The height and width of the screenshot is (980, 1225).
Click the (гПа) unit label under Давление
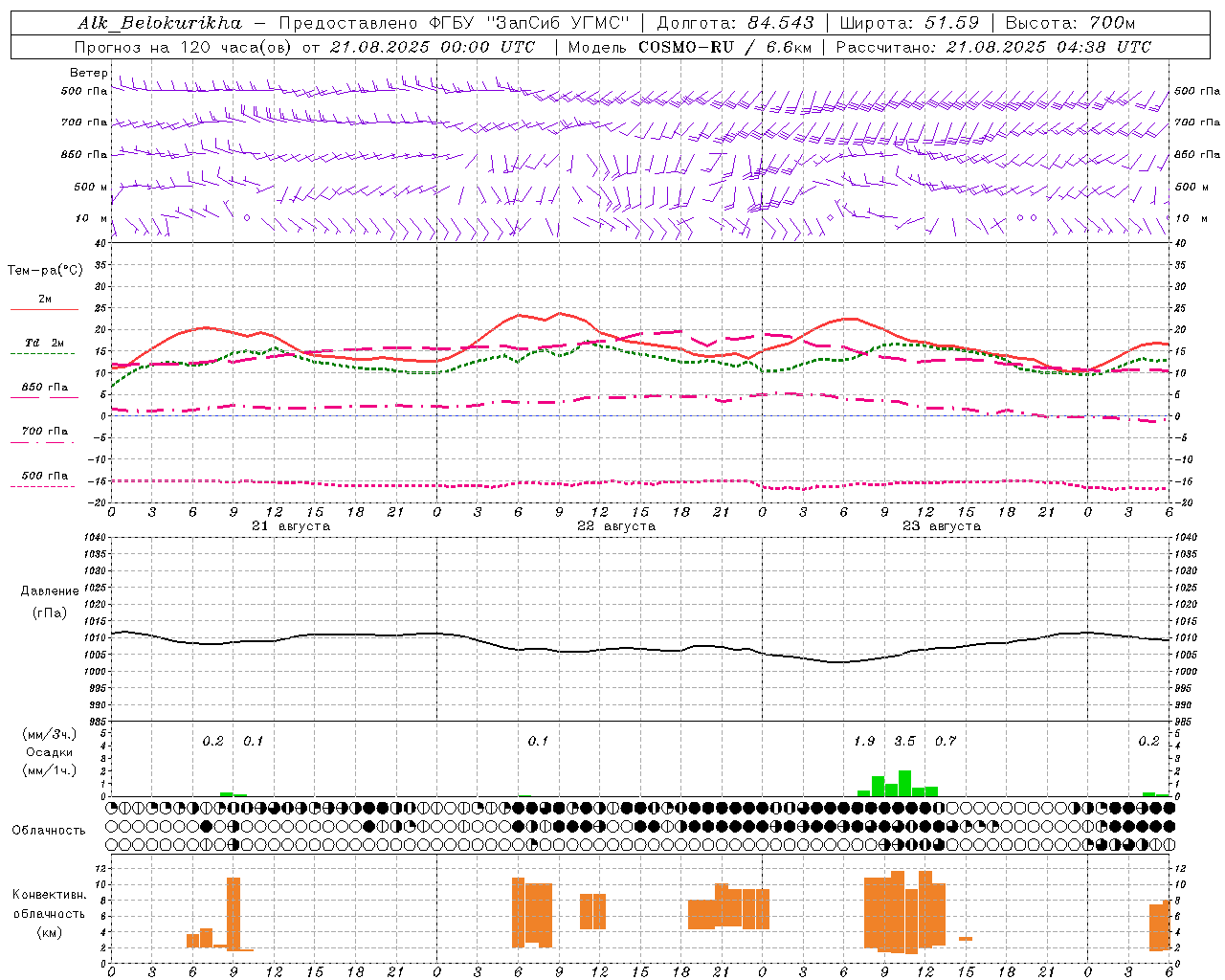pos(50,613)
